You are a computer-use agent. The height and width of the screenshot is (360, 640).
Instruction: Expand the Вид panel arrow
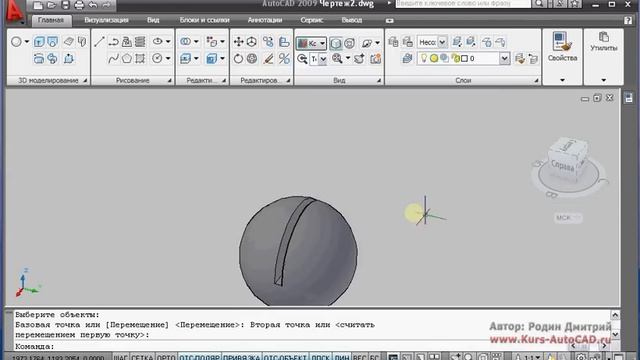[379, 81]
